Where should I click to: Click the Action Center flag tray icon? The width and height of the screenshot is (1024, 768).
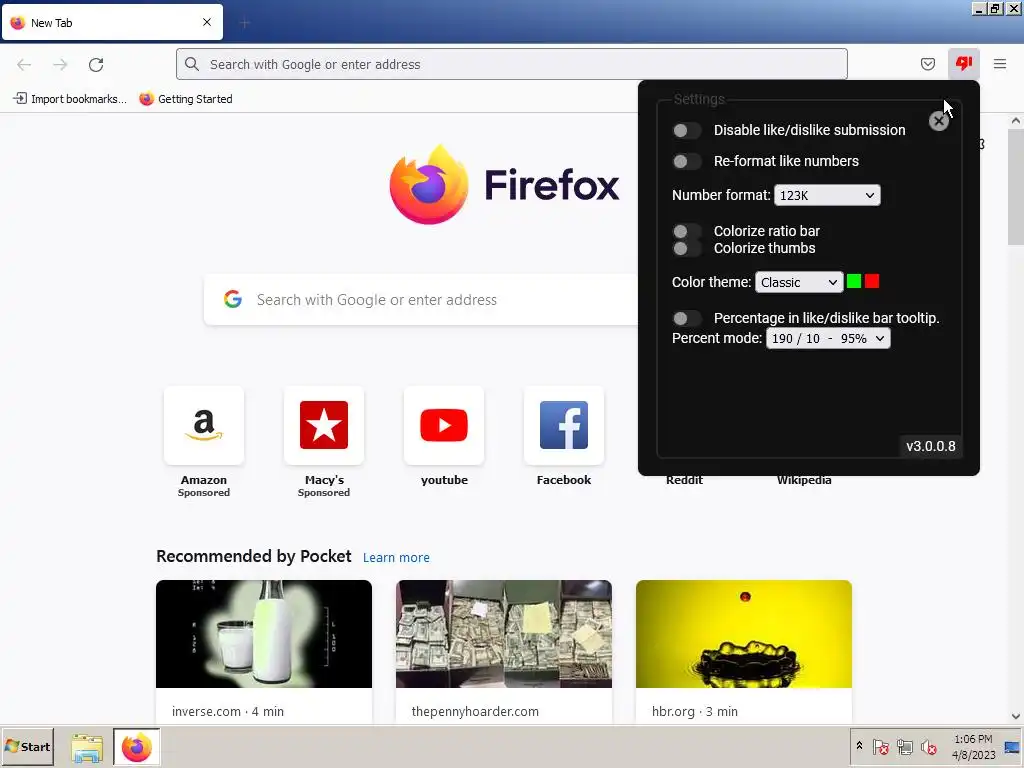pos(880,746)
